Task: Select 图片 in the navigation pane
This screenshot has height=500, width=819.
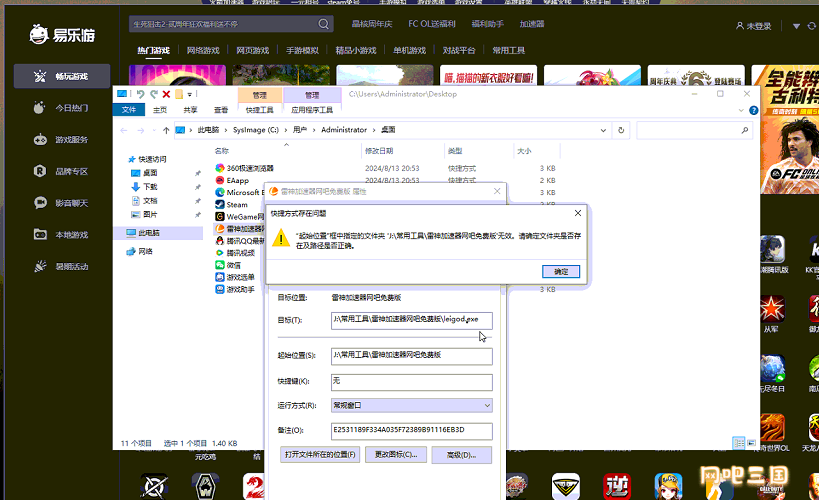Action: [150, 215]
